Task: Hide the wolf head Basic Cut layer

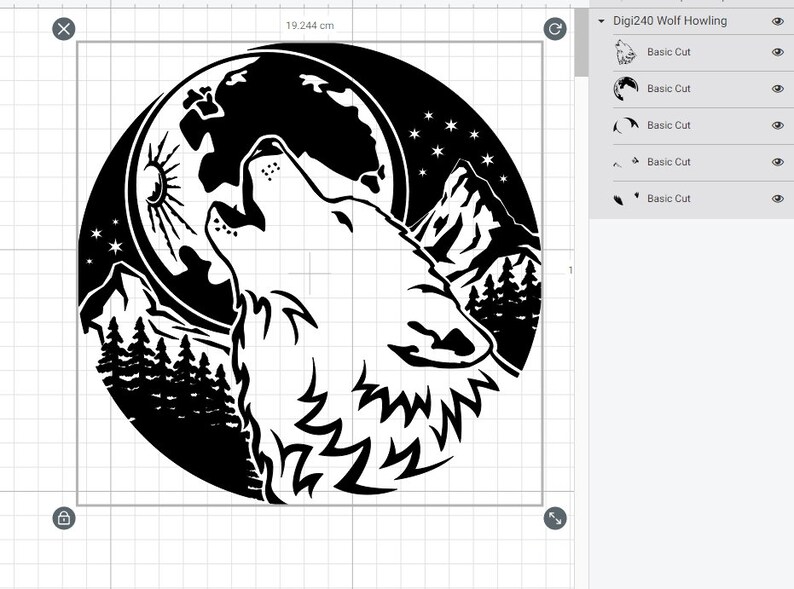Action: (778, 52)
